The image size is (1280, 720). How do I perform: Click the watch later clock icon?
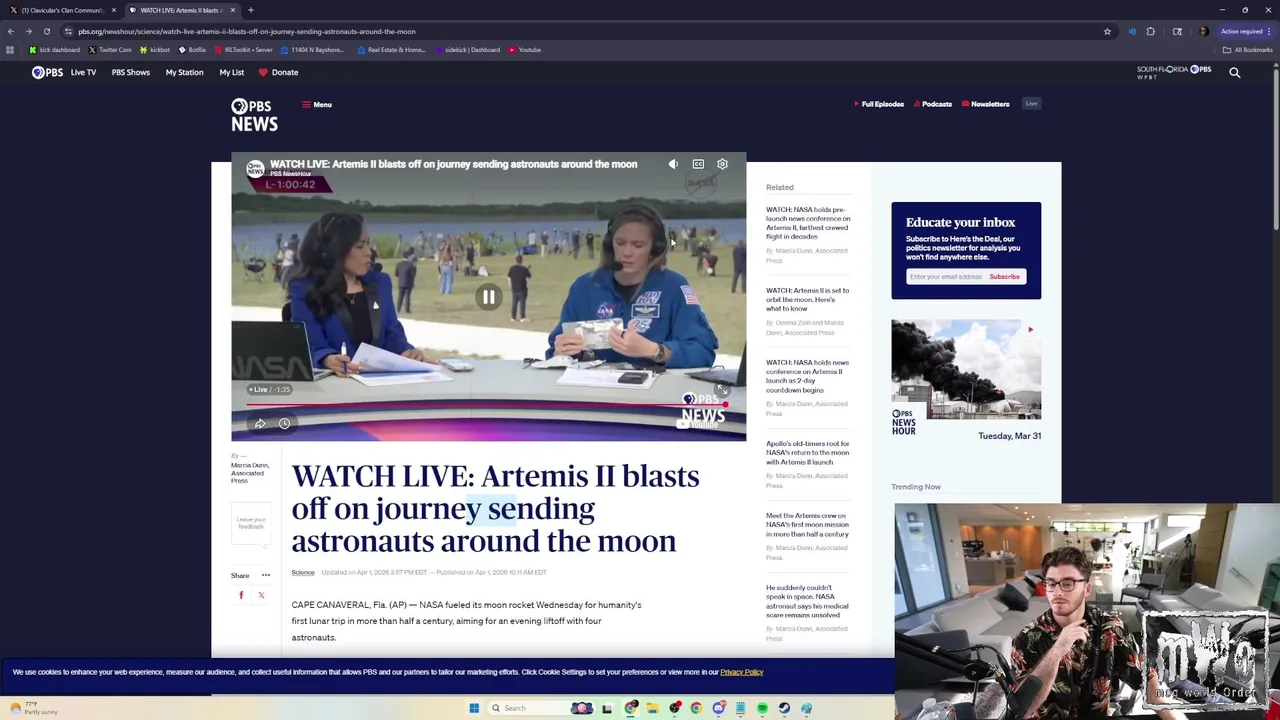coord(284,424)
